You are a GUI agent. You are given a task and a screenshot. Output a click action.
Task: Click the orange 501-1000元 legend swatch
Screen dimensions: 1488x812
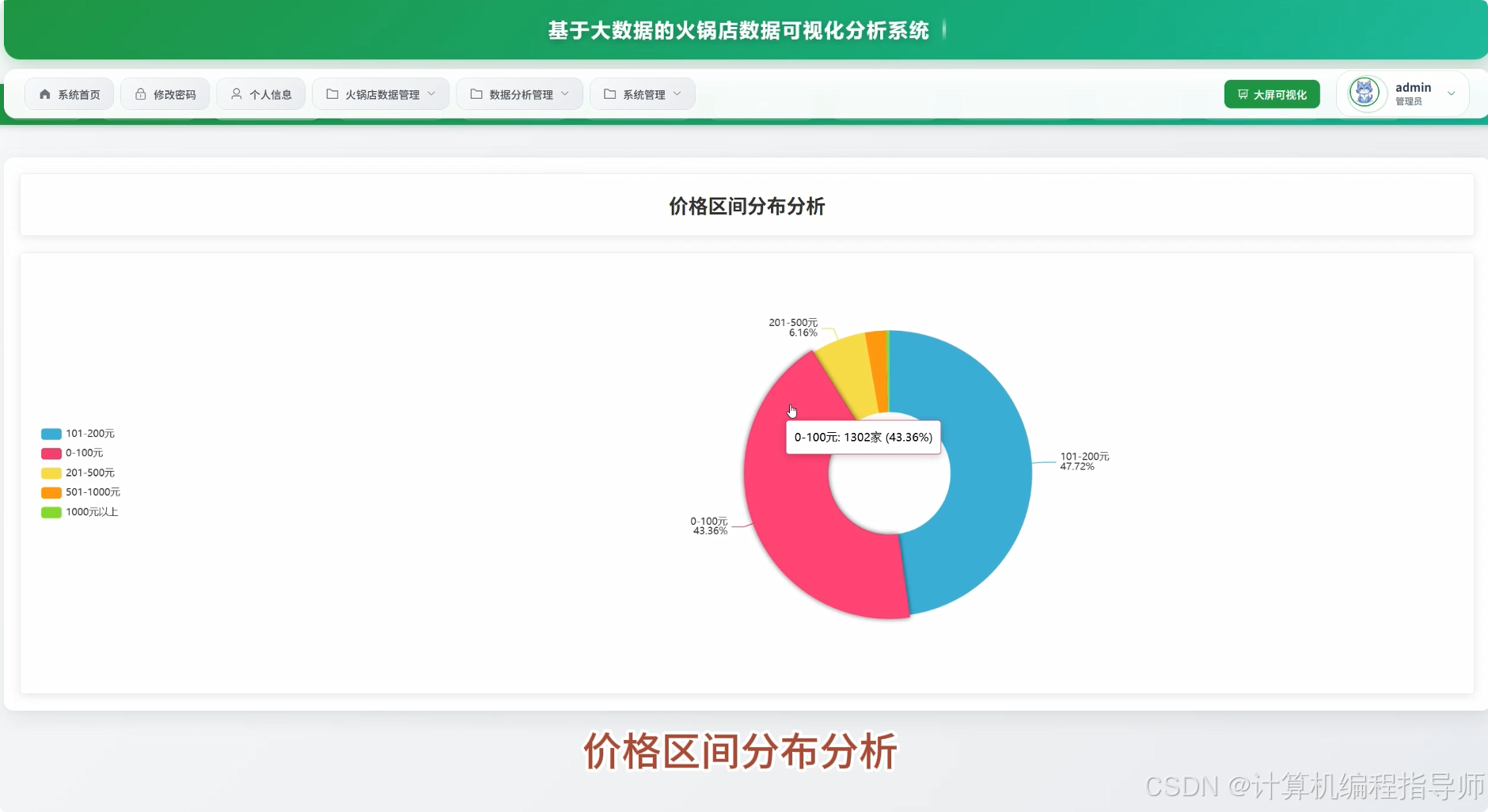51,492
